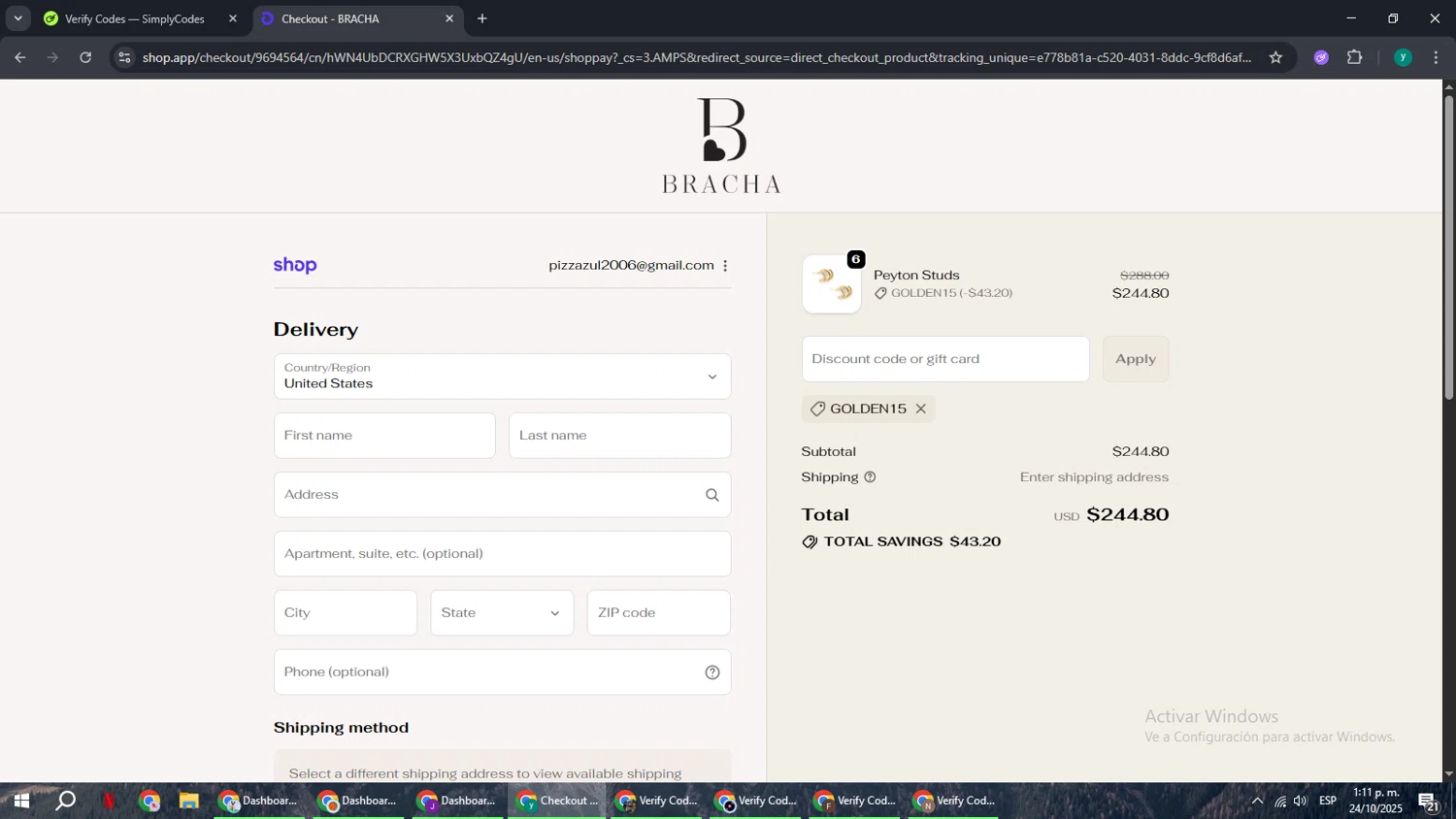
Task: Click Apartment, suite, etc. field
Action: [x=502, y=554]
